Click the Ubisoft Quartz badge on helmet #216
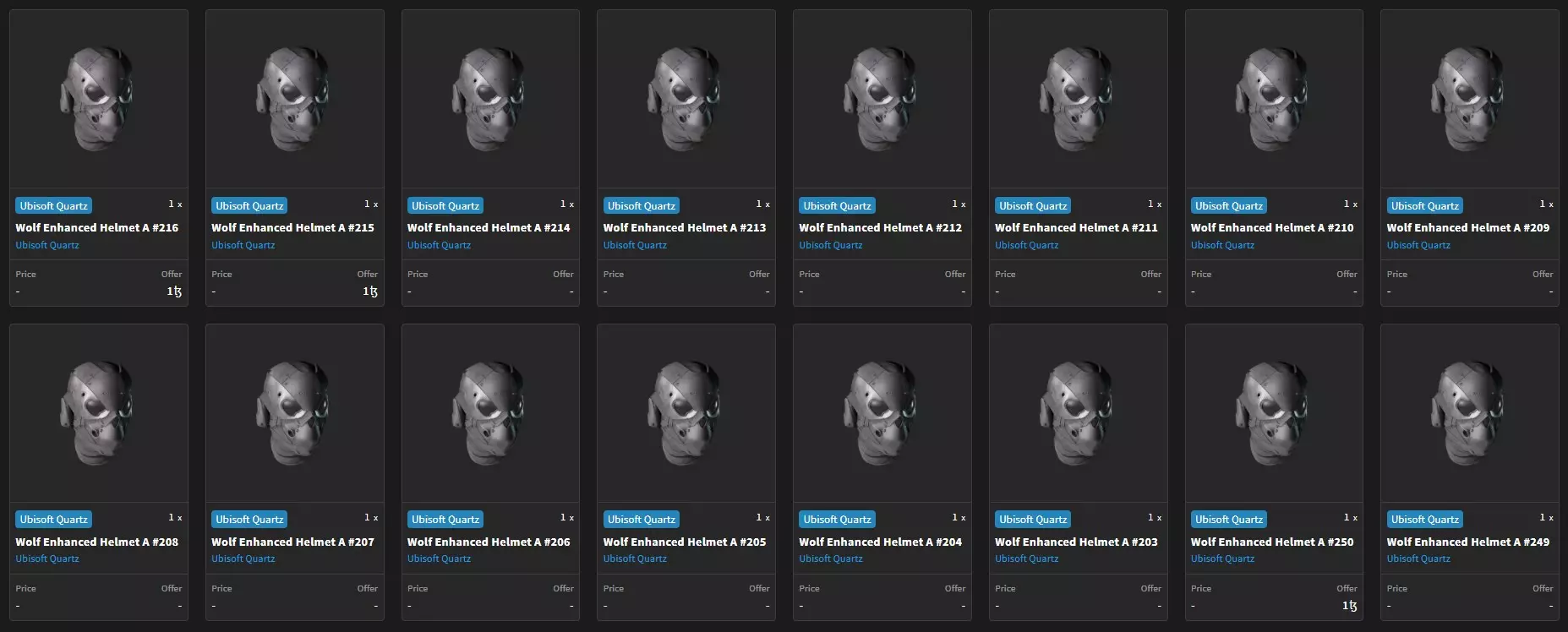 point(53,205)
